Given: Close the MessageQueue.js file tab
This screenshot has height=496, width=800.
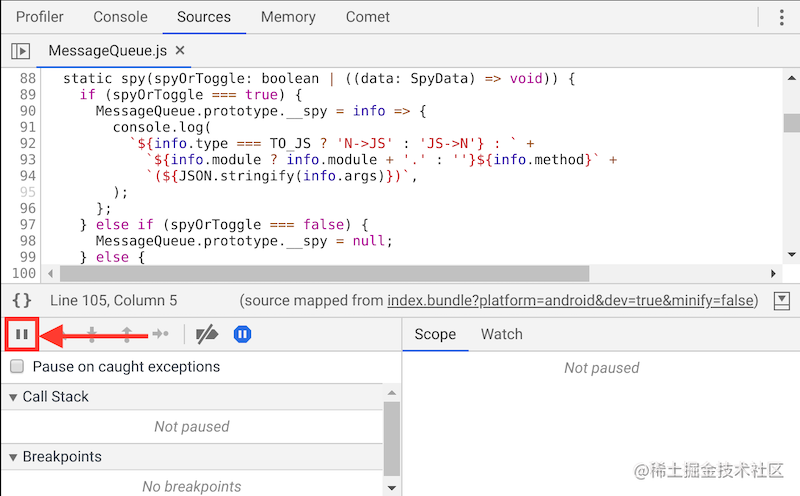Looking at the screenshot, I should pyautogui.click(x=180, y=51).
